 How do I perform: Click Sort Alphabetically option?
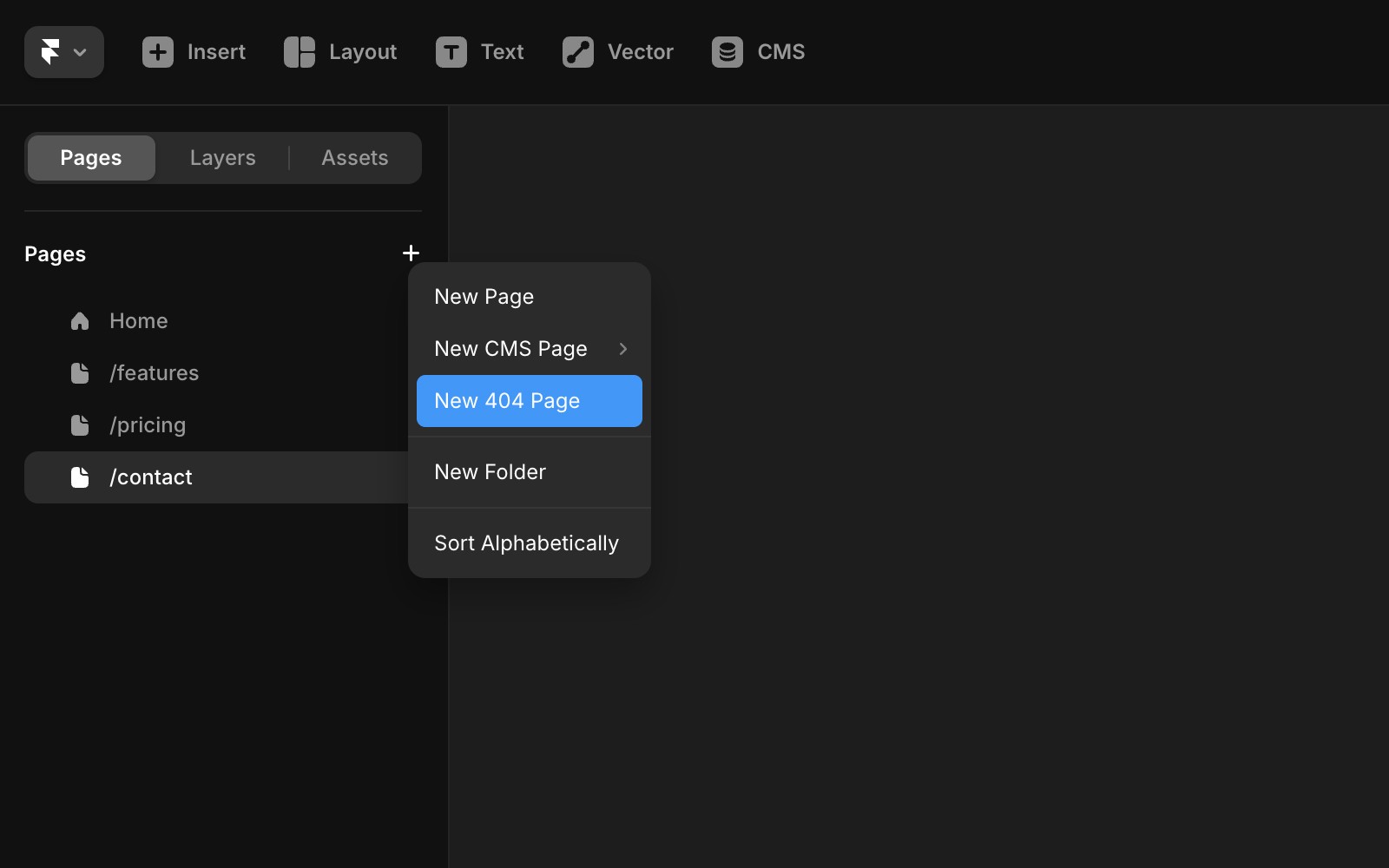[x=530, y=543]
